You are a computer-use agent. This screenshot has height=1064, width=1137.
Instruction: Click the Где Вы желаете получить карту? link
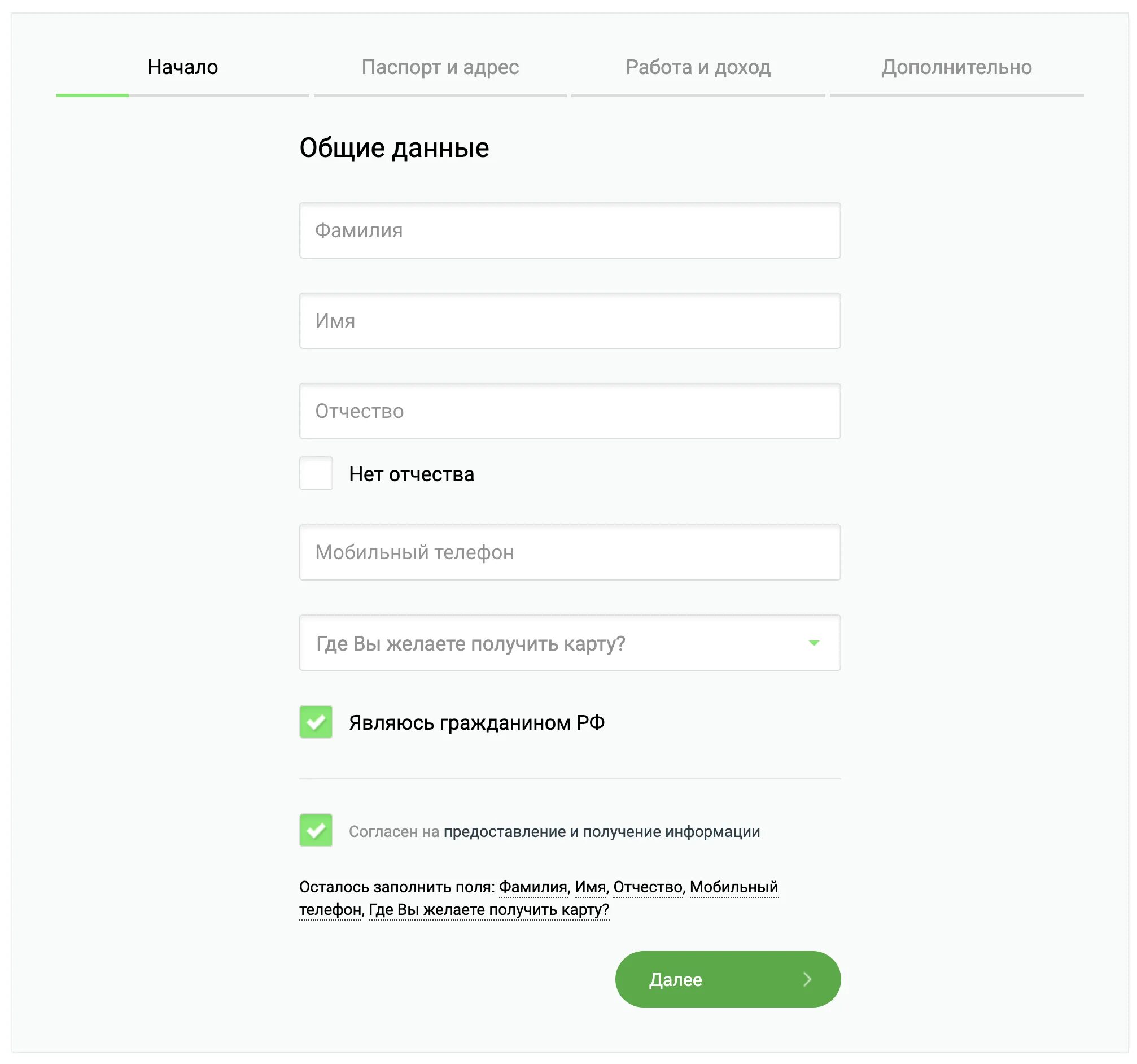[489, 910]
